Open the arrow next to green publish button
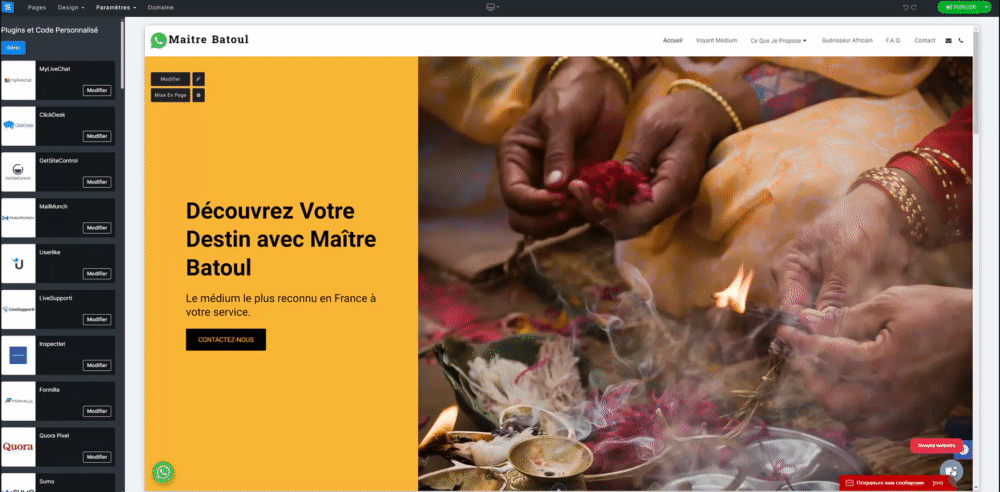 click(x=988, y=7)
